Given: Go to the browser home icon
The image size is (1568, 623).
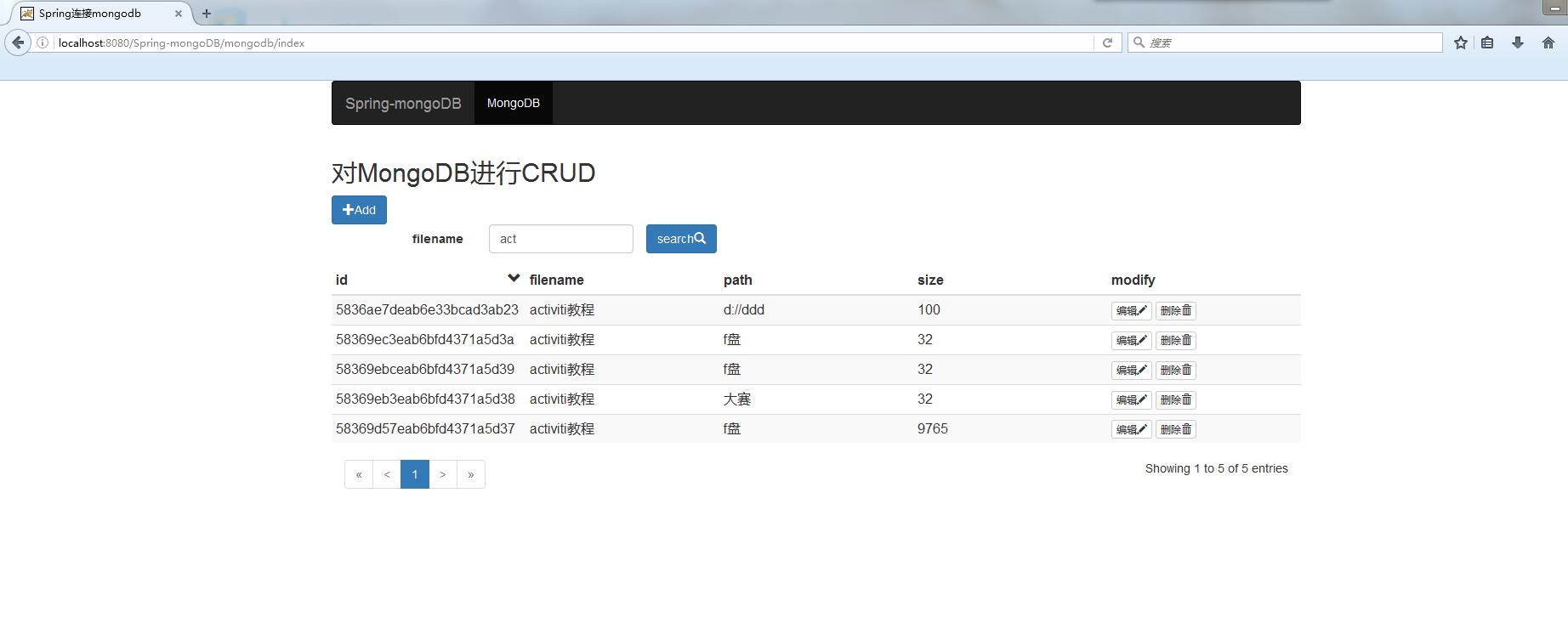Looking at the screenshot, I should pyautogui.click(x=1548, y=42).
